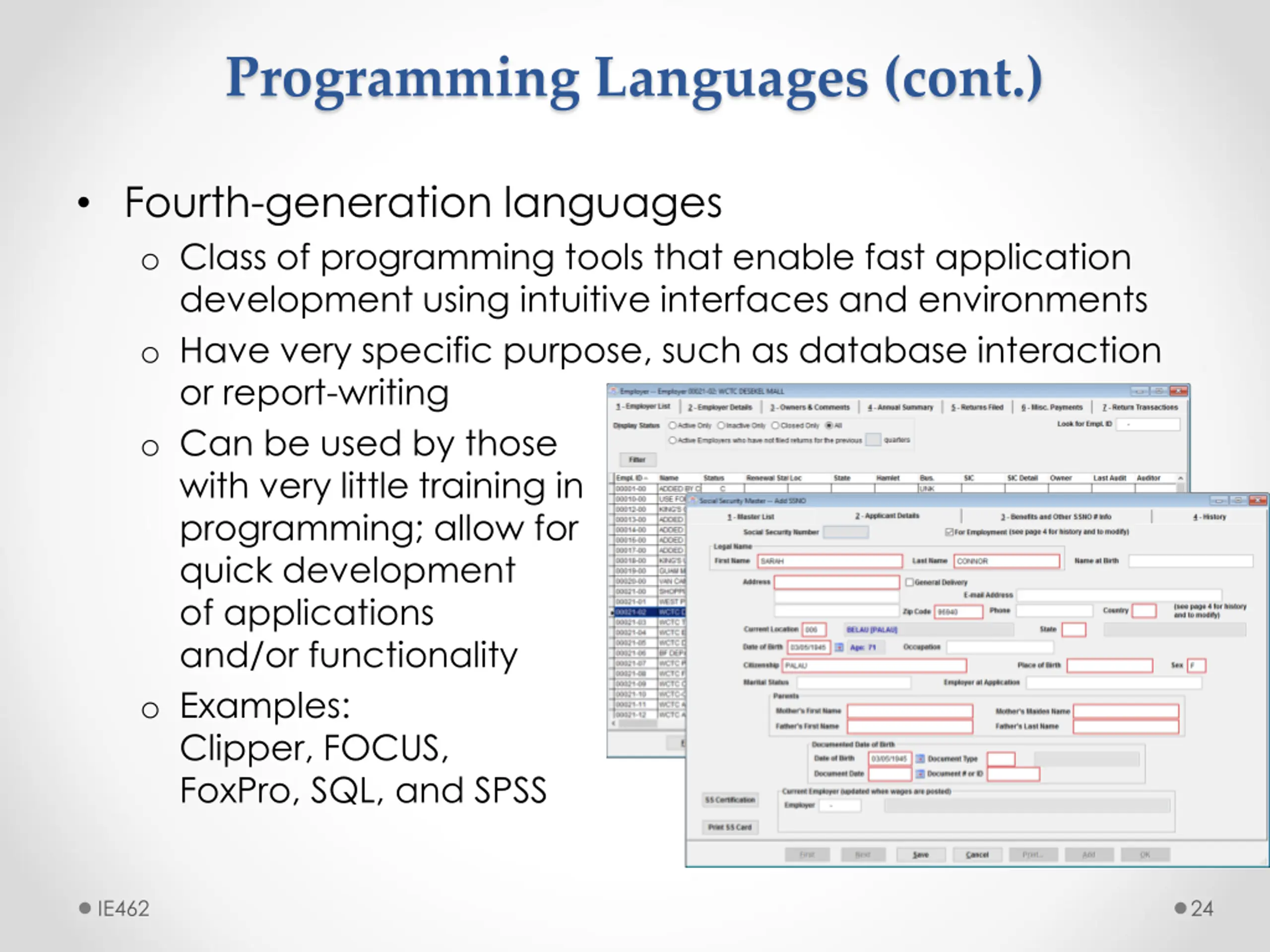Click the Zip Code field
1270x952 pixels.
click(958, 612)
